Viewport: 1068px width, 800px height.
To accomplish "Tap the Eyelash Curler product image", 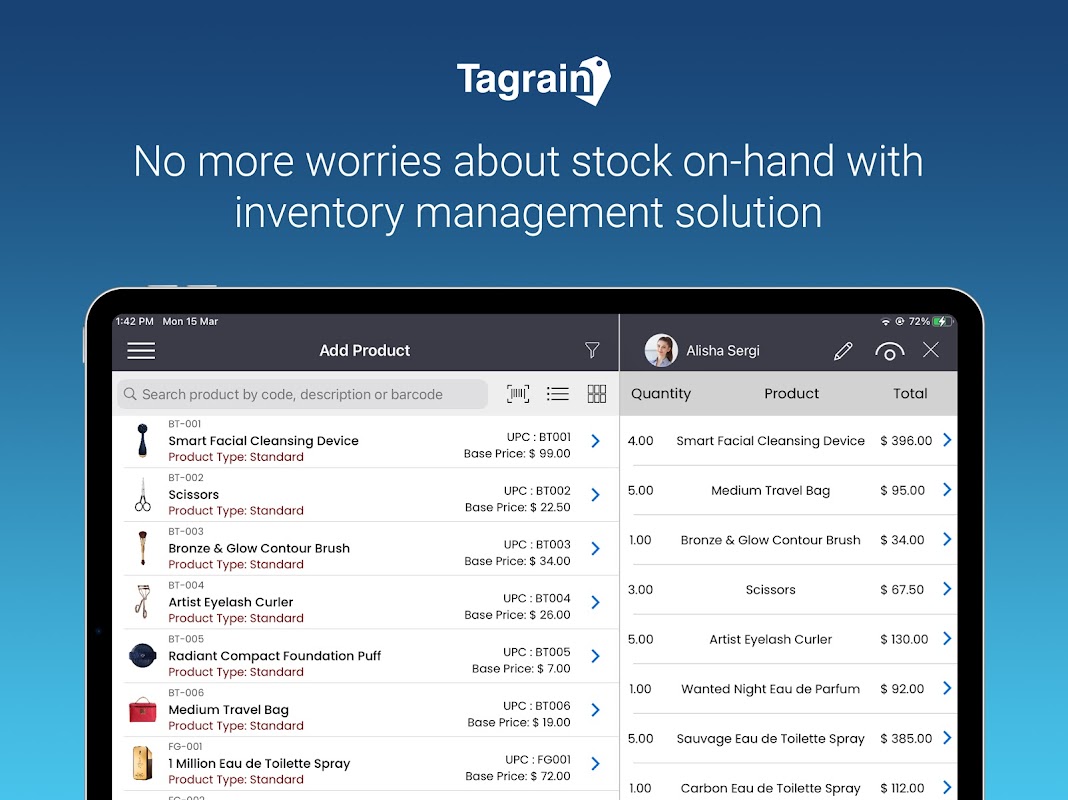I will point(142,602).
